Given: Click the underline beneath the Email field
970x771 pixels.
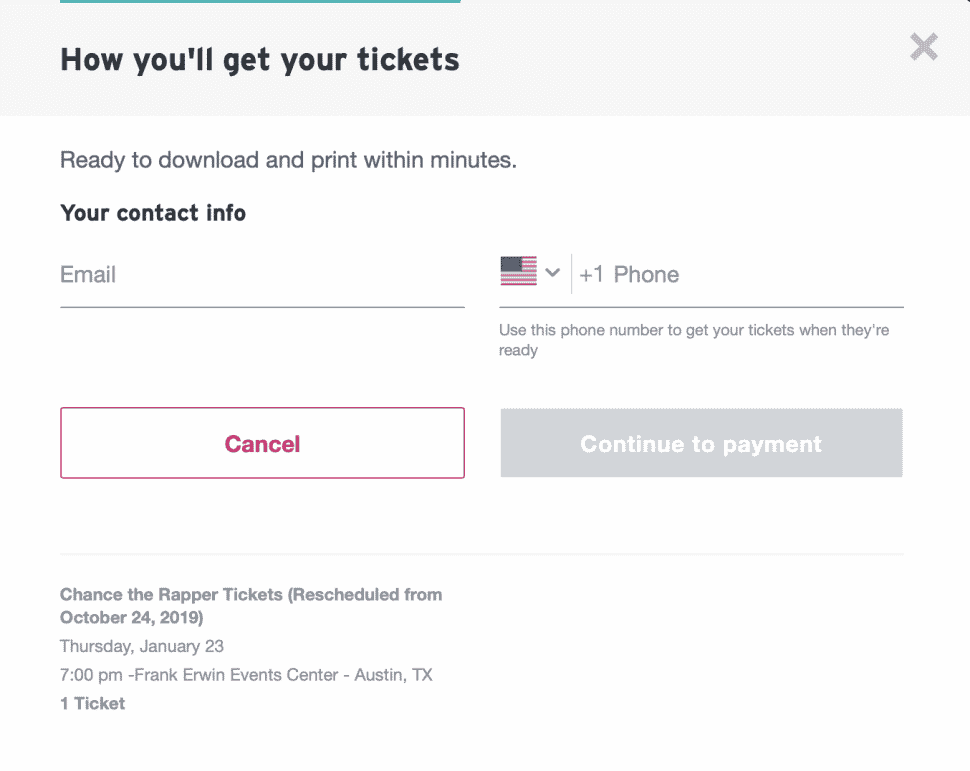Looking at the screenshot, I should click(x=262, y=307).
